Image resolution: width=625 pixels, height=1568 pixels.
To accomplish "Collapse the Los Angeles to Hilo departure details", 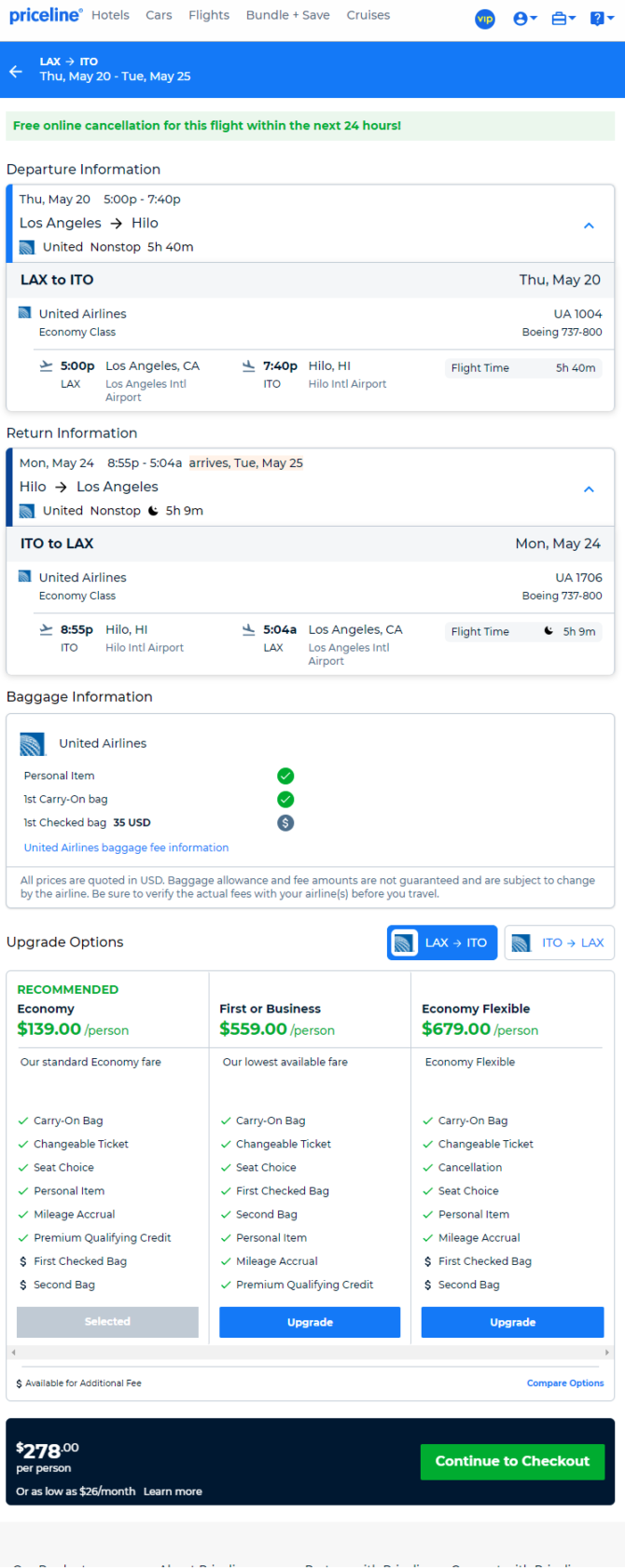I will [589, 226].
